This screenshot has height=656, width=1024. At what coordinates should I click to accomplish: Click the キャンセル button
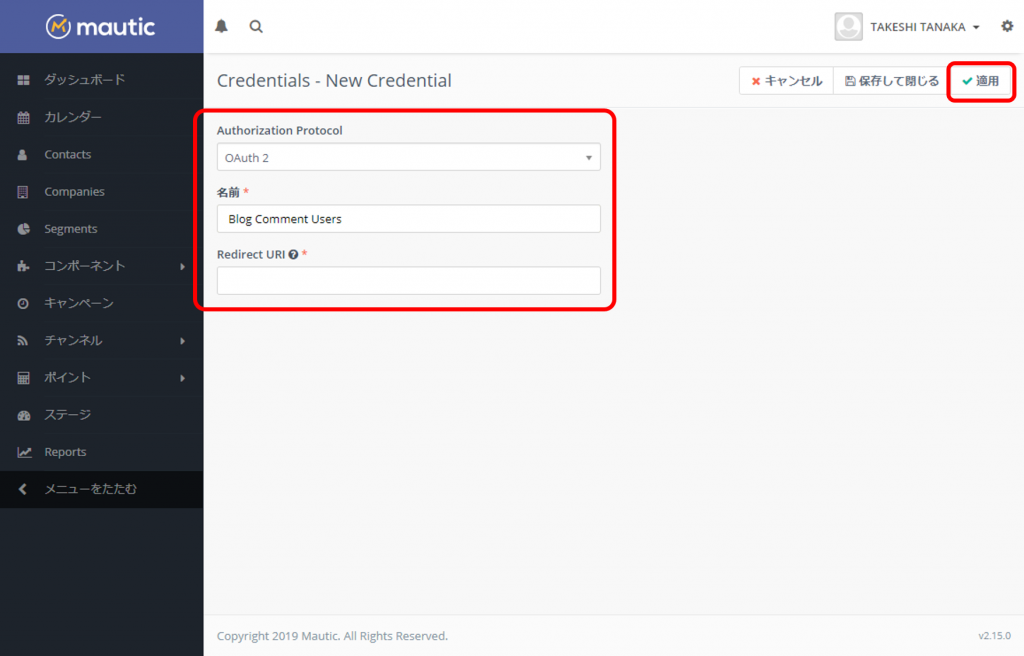[786, 81]
